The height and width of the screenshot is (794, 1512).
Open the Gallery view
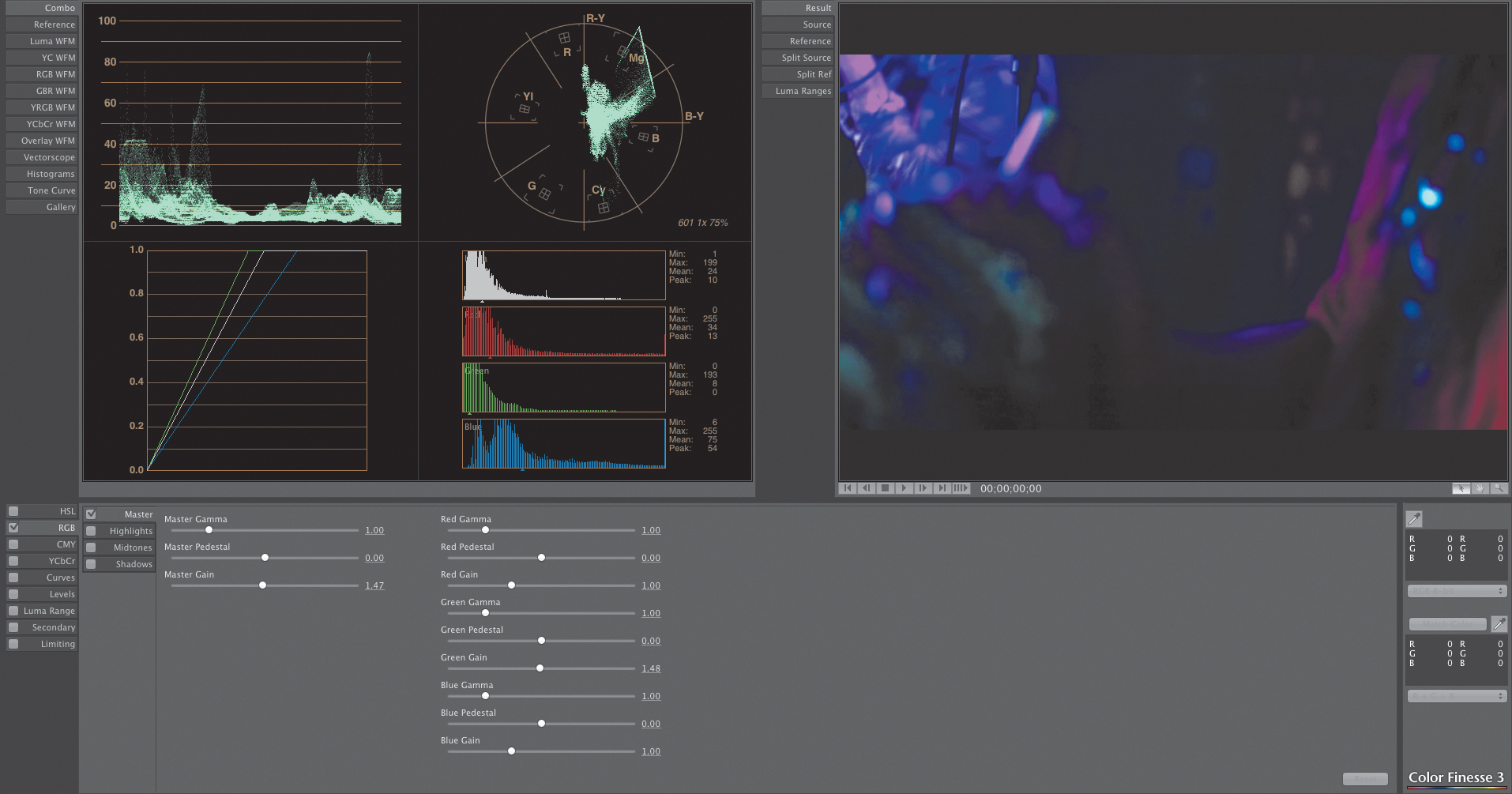(42, 207)
